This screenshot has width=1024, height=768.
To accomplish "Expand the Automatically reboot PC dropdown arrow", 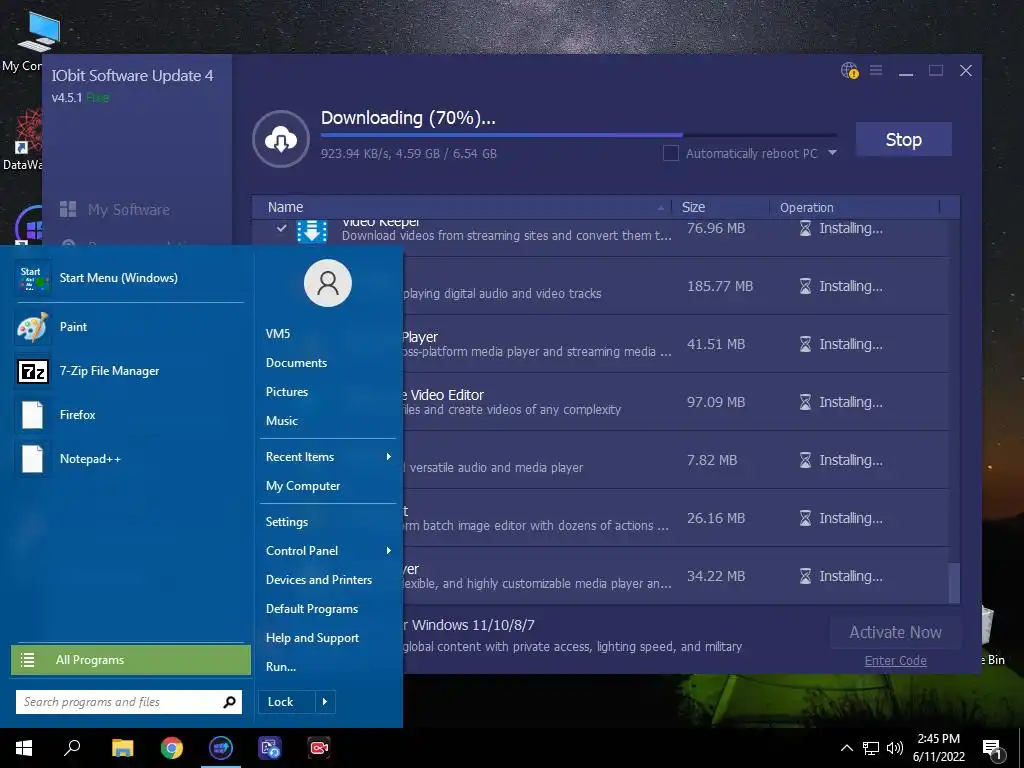I will [833, 153].
